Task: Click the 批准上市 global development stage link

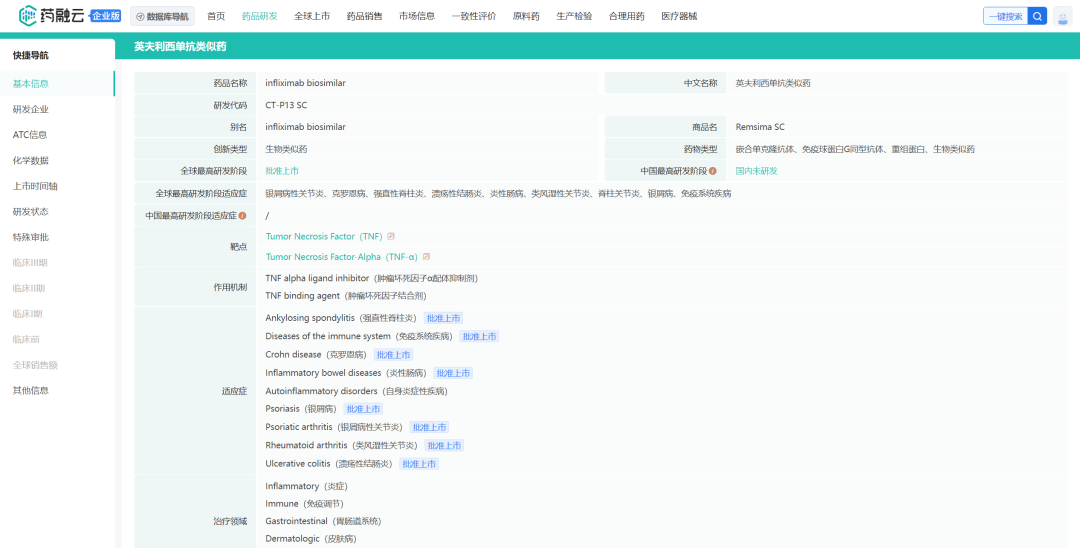Action: point(282,171)
